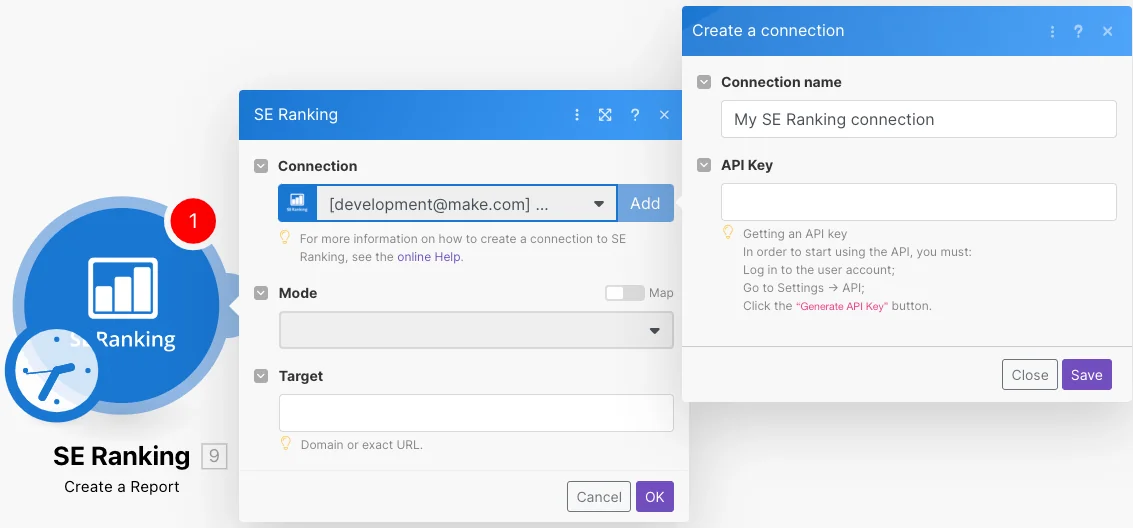Toggle the Map switch for Mode
Screen dimensions: 1133x528
(x=624, y=293)
